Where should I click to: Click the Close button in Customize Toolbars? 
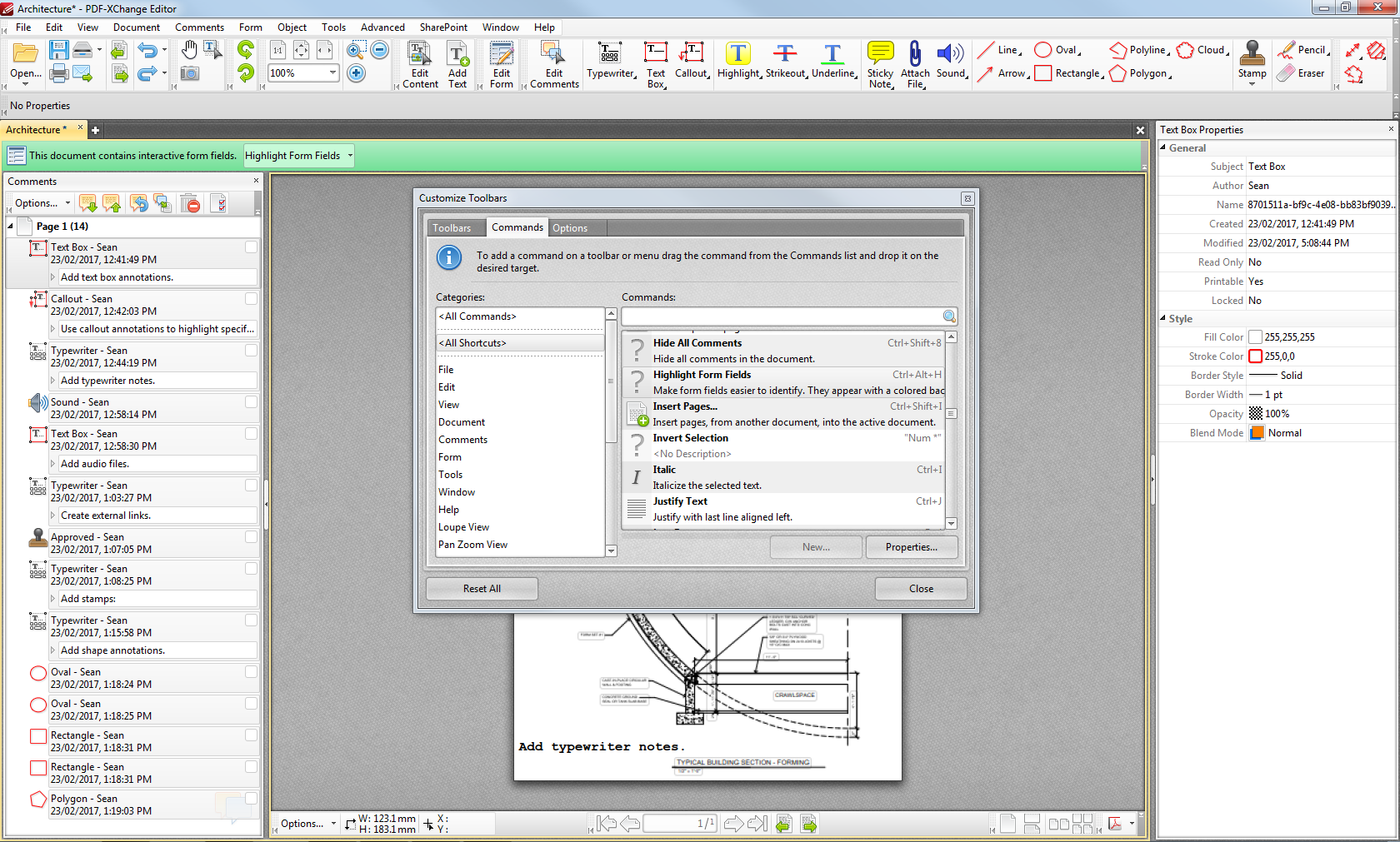tap(921, 589)
